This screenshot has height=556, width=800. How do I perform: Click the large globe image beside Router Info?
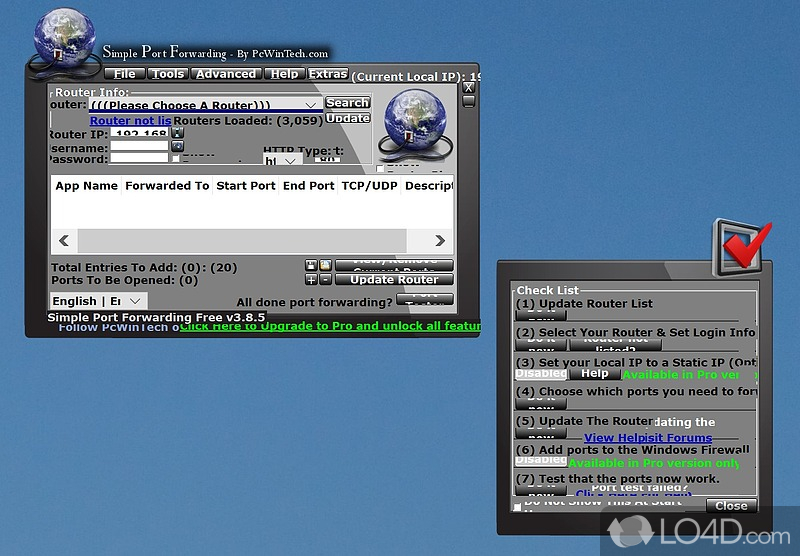pyautogui.click(x=414, y=124)
